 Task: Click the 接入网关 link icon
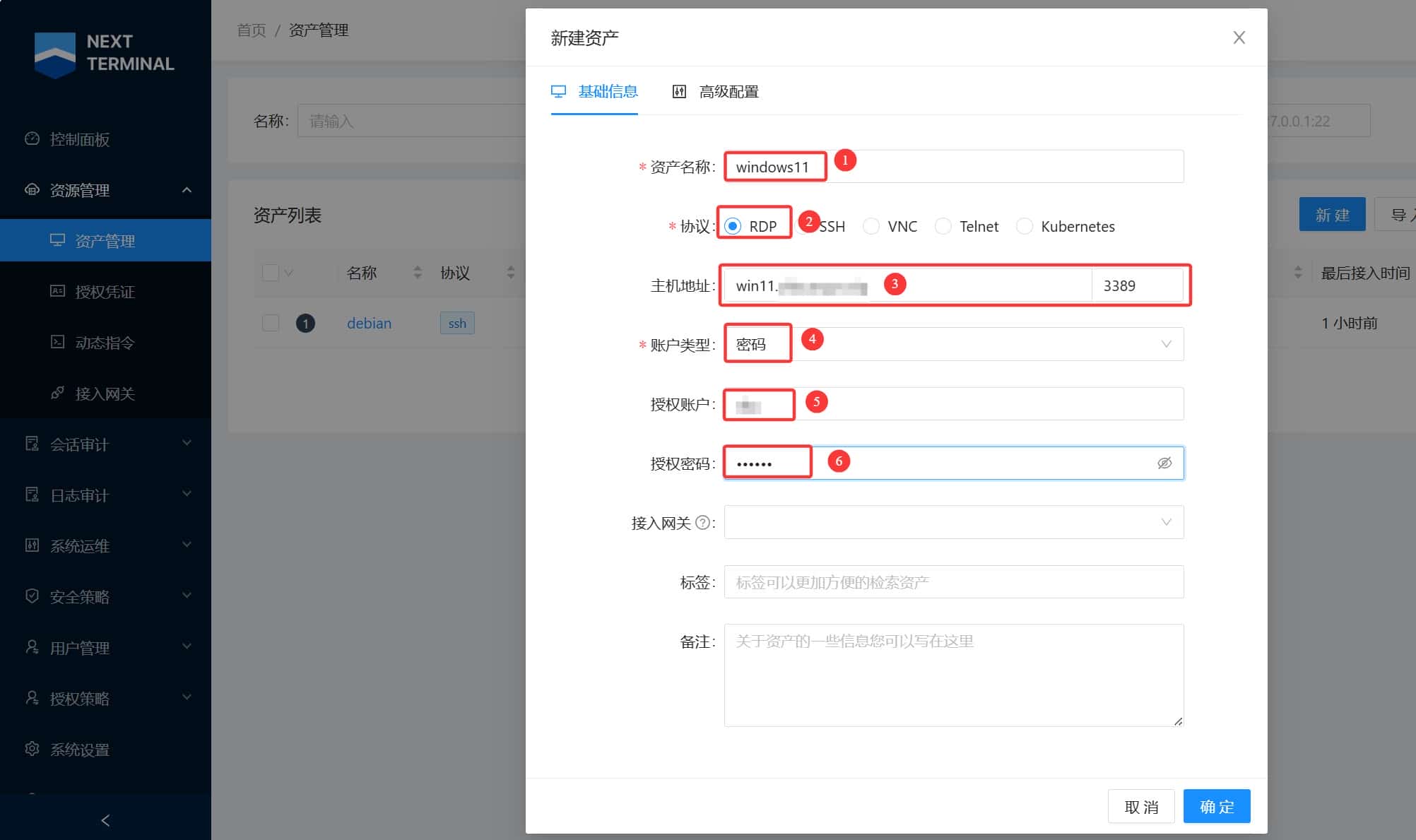[57, 393]
